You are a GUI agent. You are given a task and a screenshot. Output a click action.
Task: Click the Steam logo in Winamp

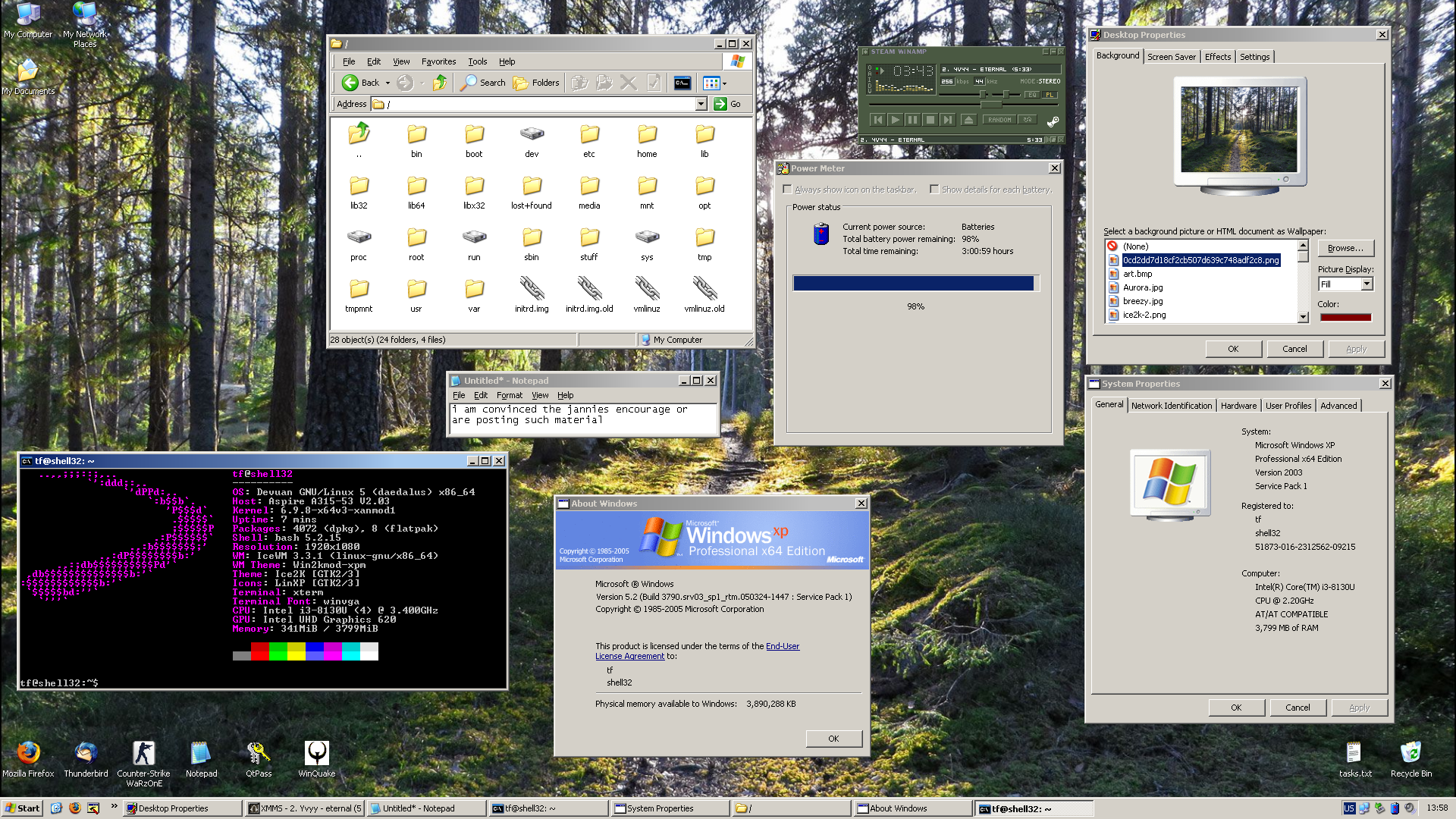1053,121
